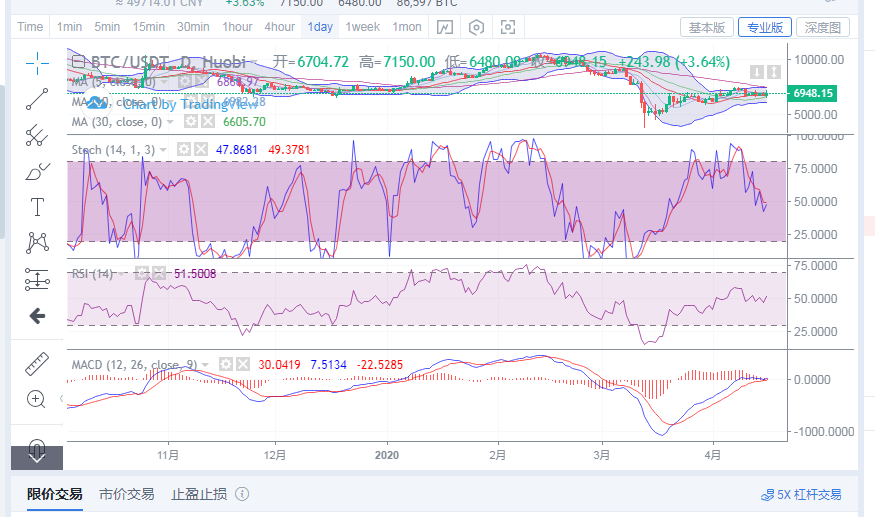Click MA 30 value 6605.70
The image size is (875, 517).
click(x=244, y=122)
